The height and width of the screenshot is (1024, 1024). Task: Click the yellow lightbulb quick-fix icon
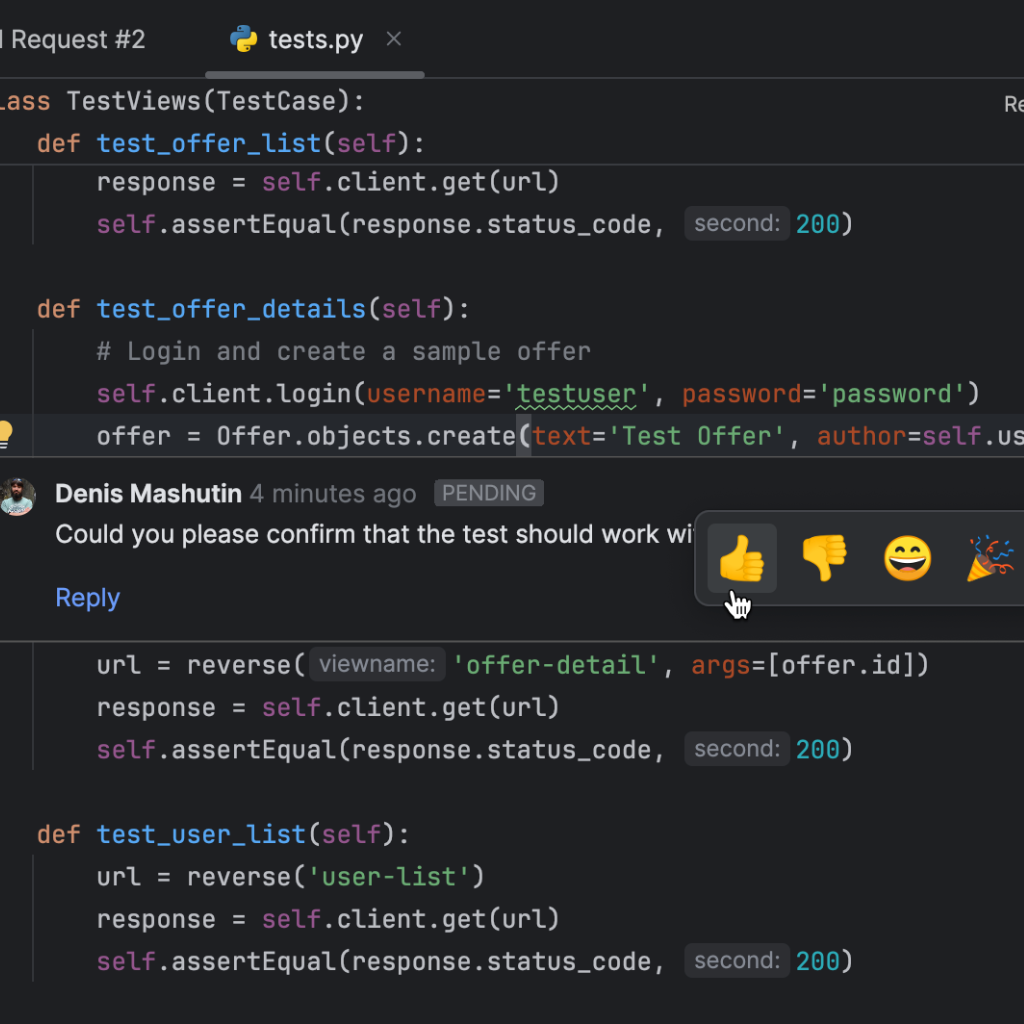5,435
